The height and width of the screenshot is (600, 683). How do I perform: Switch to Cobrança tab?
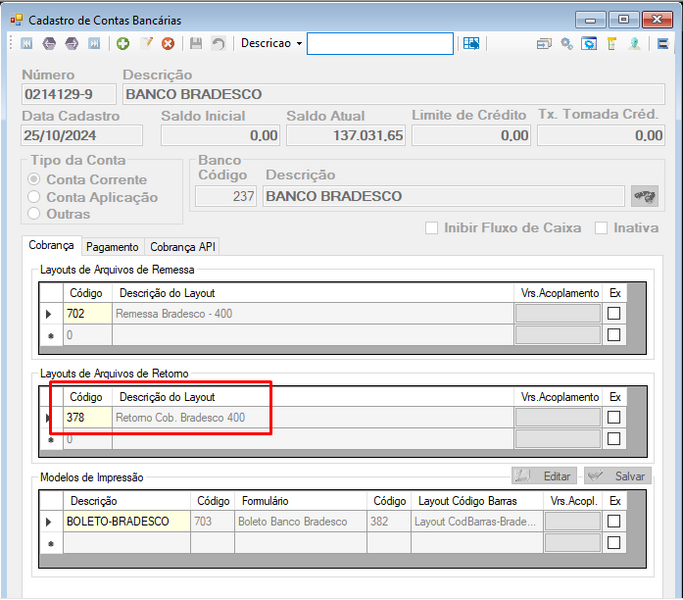[x=51, y=245]
